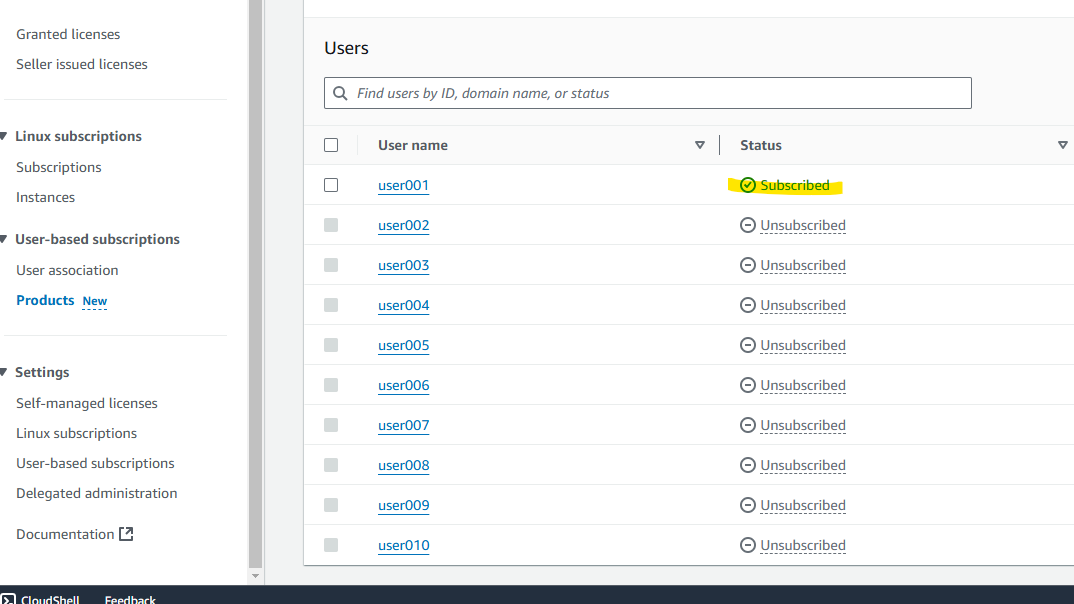Open the user001 link
1074x604 pixels.
[x=403, y=186]
